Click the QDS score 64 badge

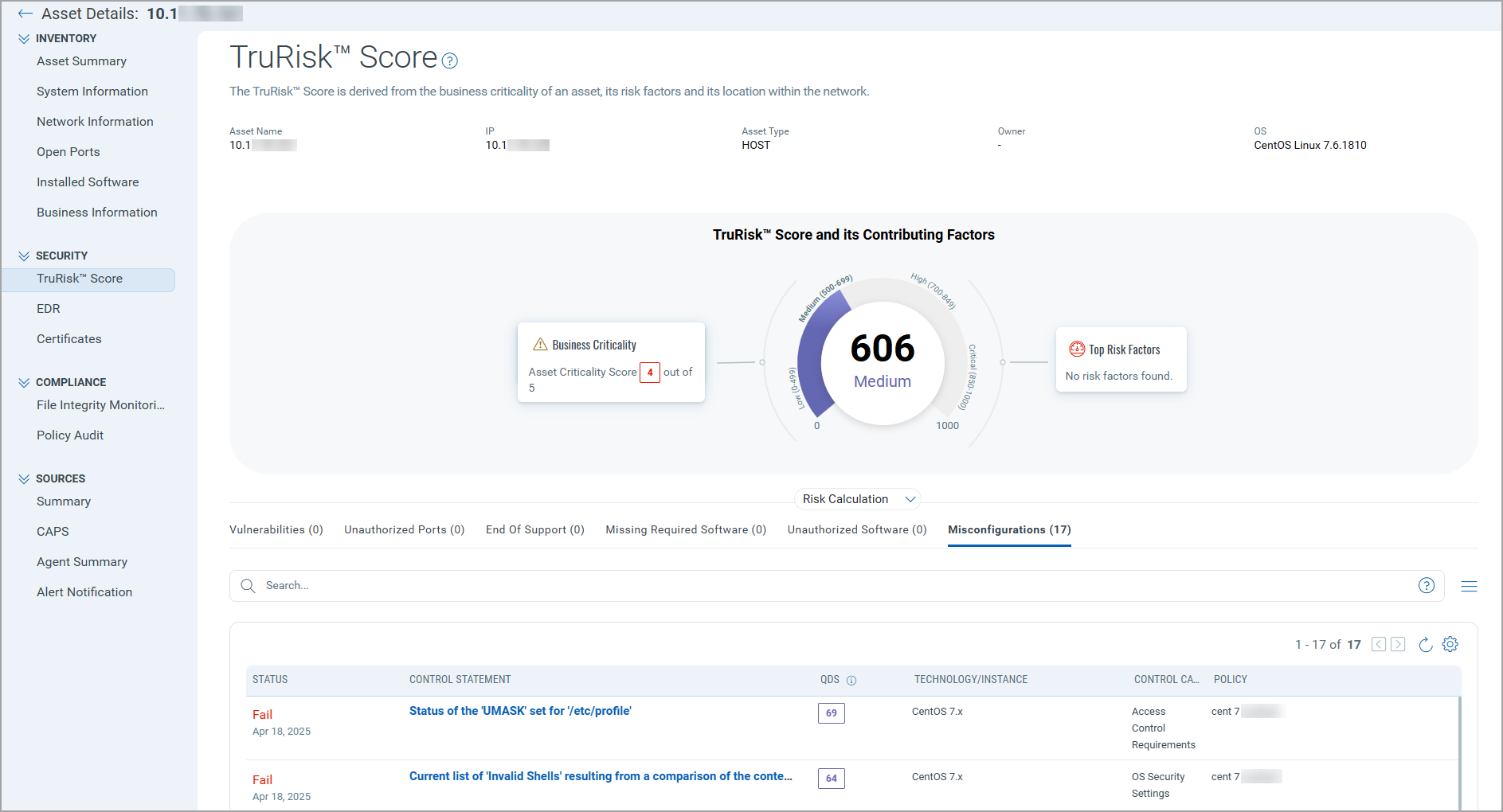(x=831, y=779)
